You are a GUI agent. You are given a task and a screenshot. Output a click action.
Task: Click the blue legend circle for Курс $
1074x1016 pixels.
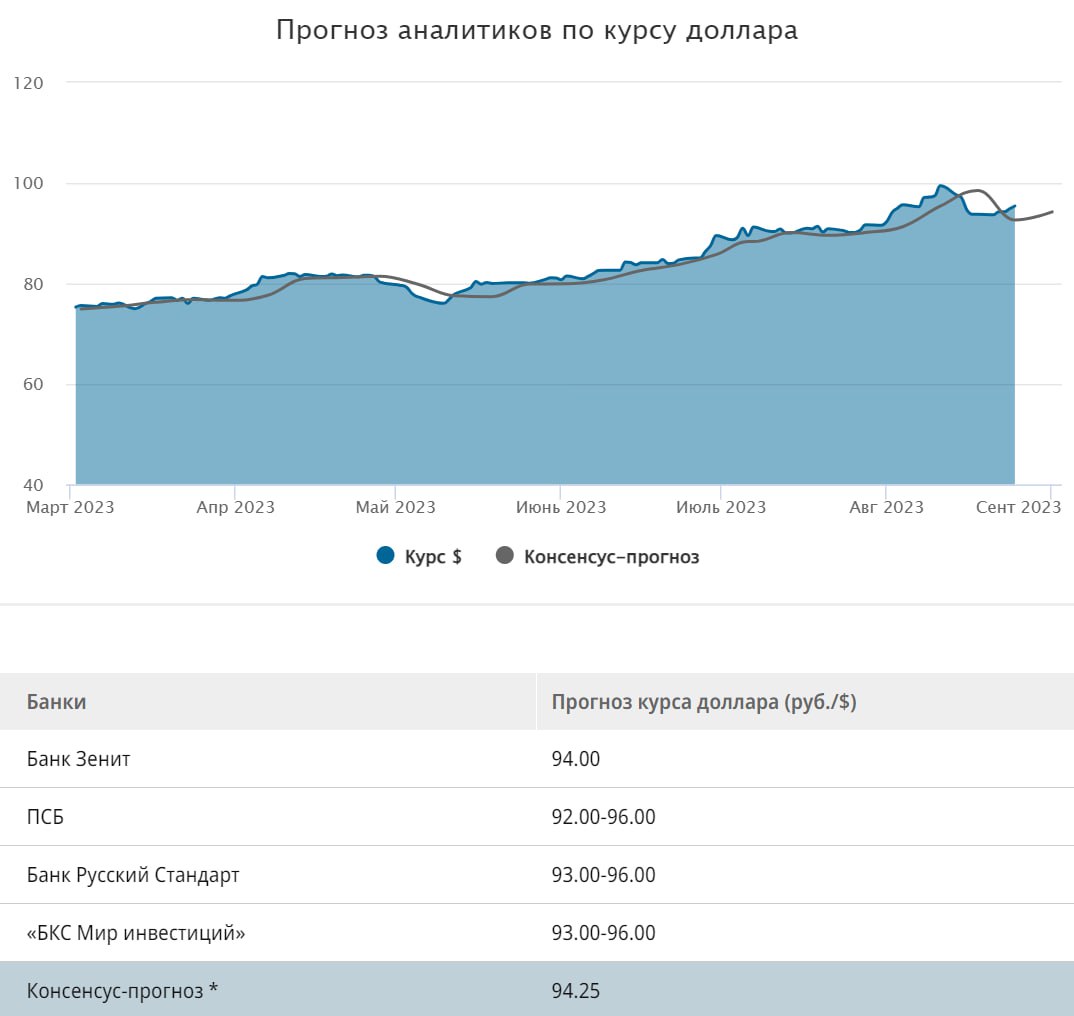pos(386,556)
